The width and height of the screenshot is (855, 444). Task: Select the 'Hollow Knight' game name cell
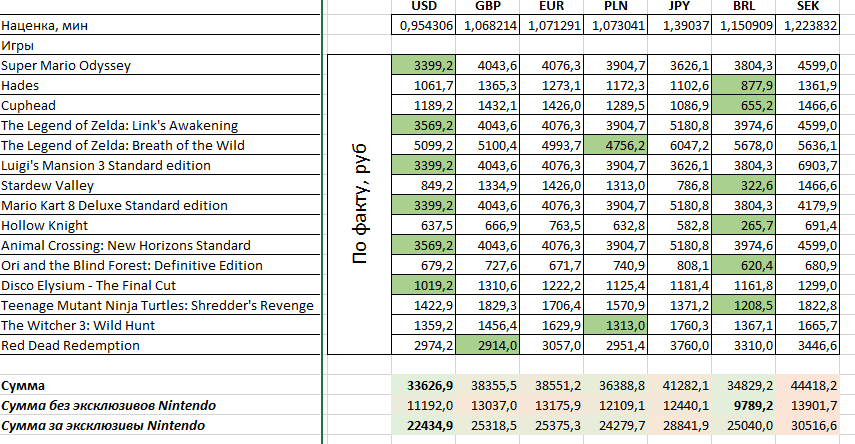160,225
